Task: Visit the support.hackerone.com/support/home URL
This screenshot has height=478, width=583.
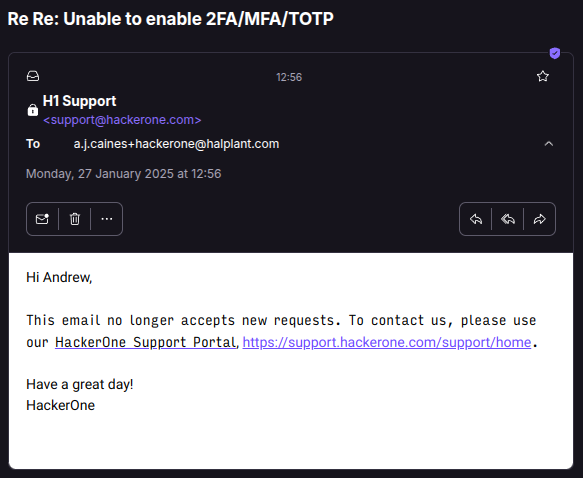Action: click(x=387, y=342)
